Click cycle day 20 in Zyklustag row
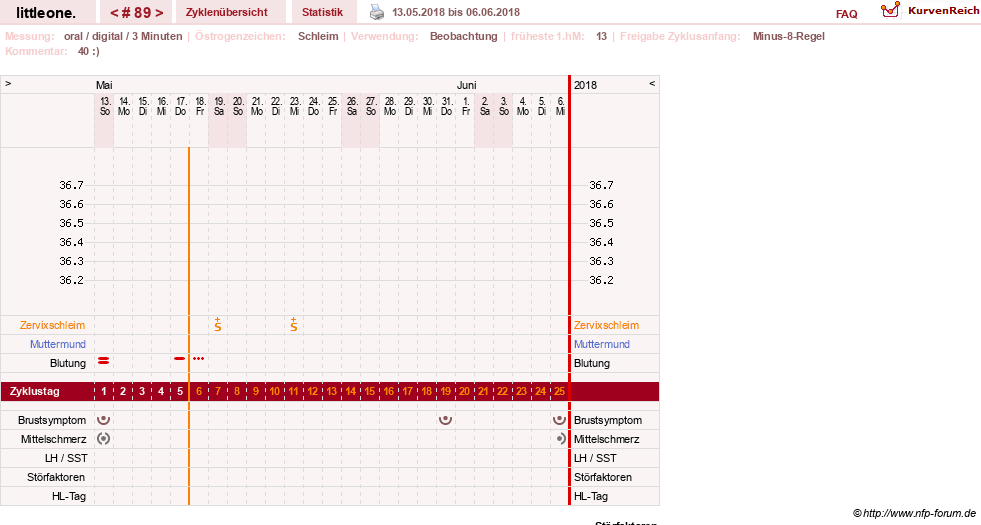Screen dimensions: 981x525 [464, 392]
